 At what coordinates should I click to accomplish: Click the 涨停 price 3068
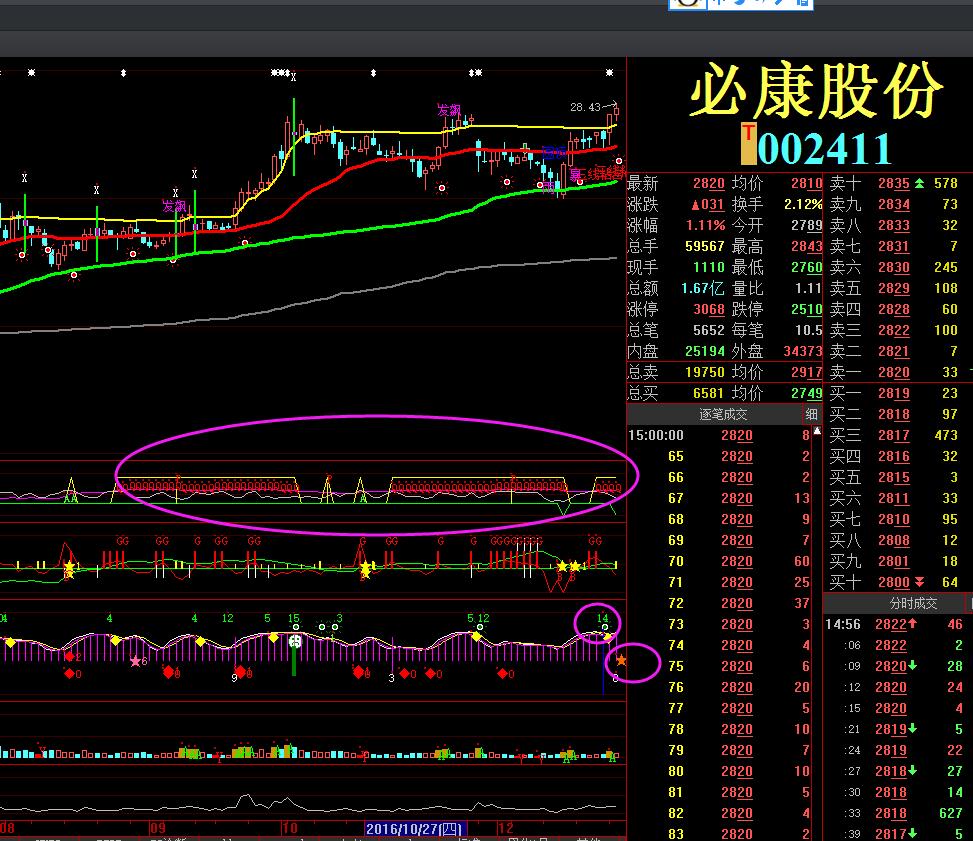[709, 309]
